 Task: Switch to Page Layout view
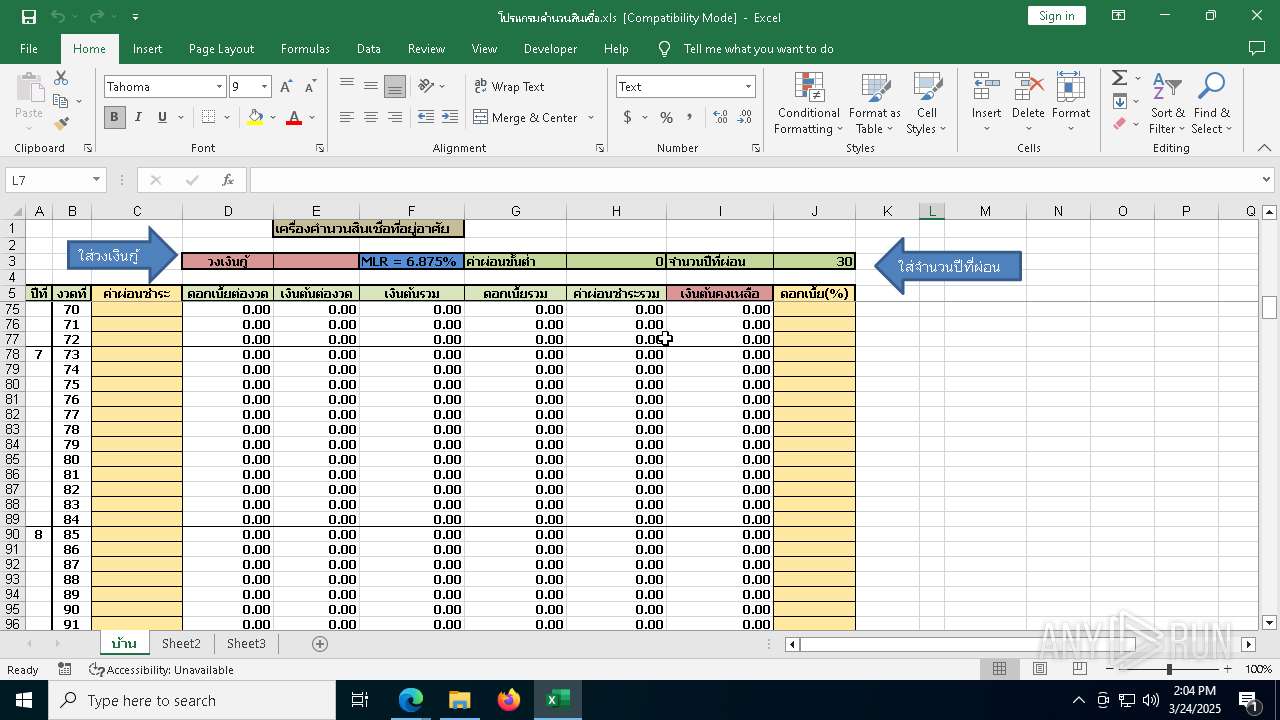[1040, 669]
